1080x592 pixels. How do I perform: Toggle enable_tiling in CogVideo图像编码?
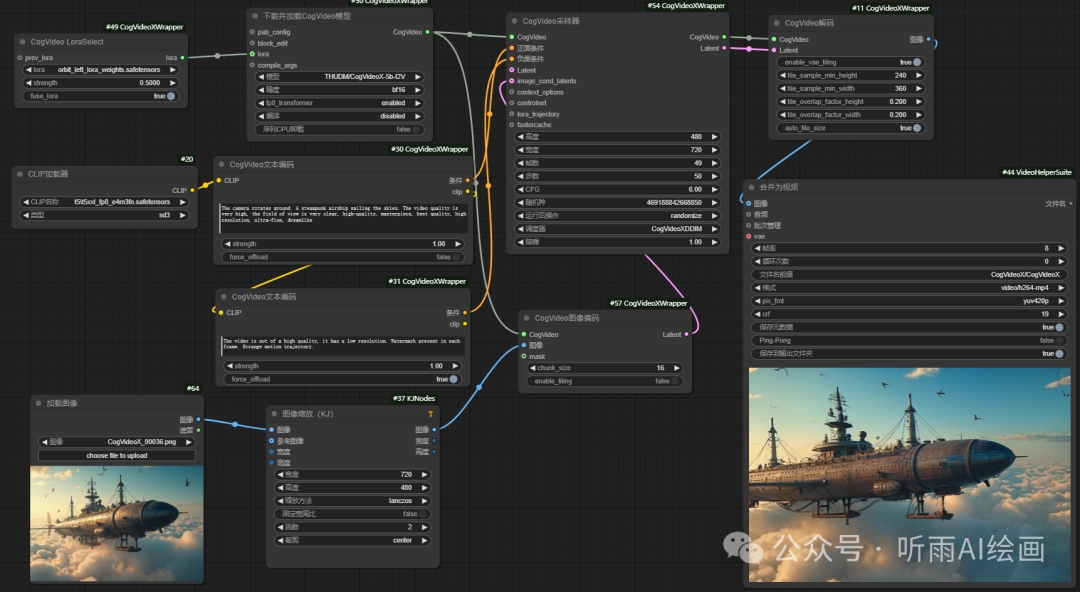pos(605,381)
